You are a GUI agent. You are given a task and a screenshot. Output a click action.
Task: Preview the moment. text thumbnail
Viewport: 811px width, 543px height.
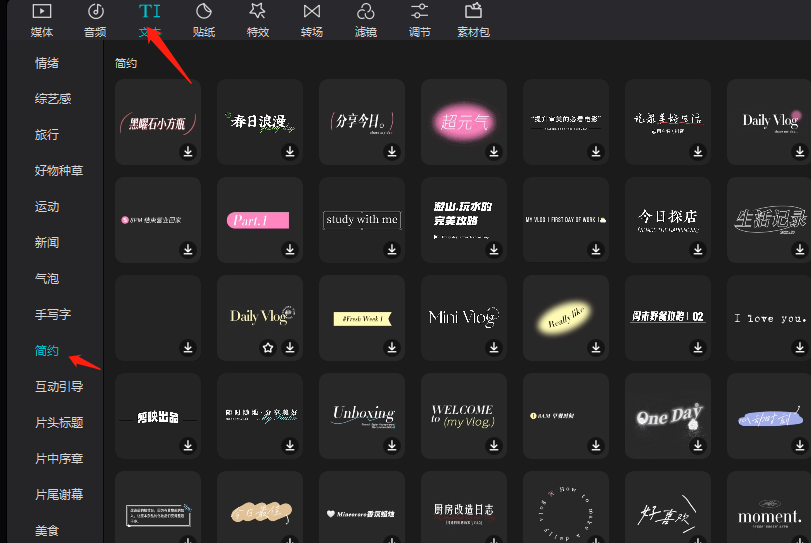769,507
